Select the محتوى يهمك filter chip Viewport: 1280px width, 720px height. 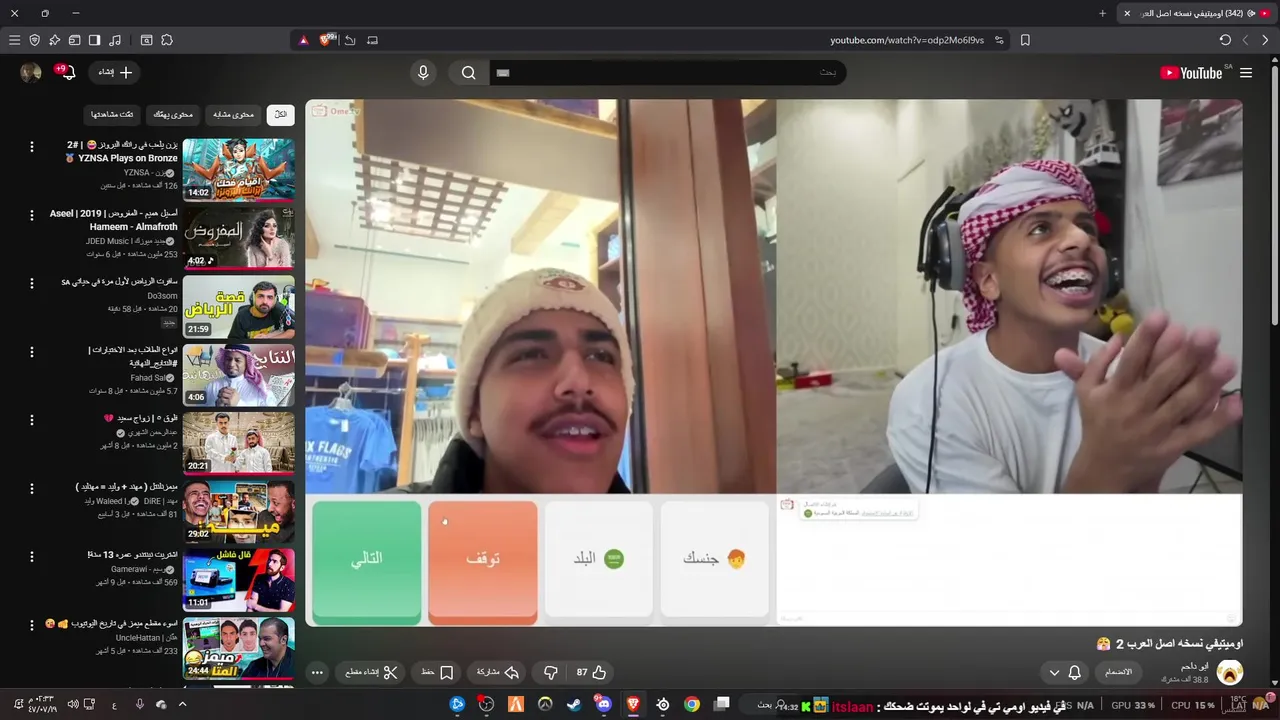173,114
